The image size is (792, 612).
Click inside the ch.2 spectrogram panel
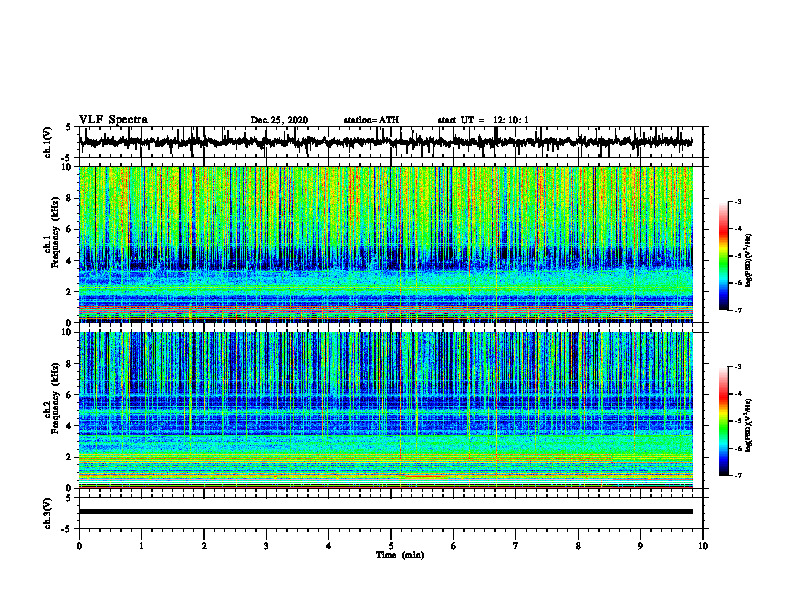(386, 410)
